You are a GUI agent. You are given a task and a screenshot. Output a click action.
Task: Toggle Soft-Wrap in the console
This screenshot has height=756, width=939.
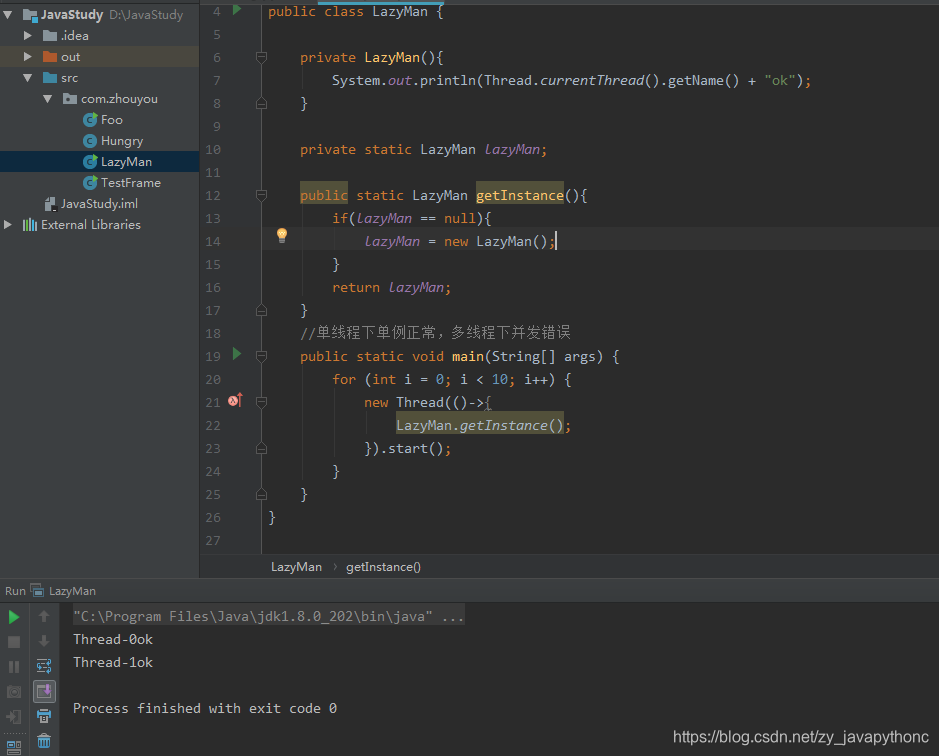coord(44,666)
